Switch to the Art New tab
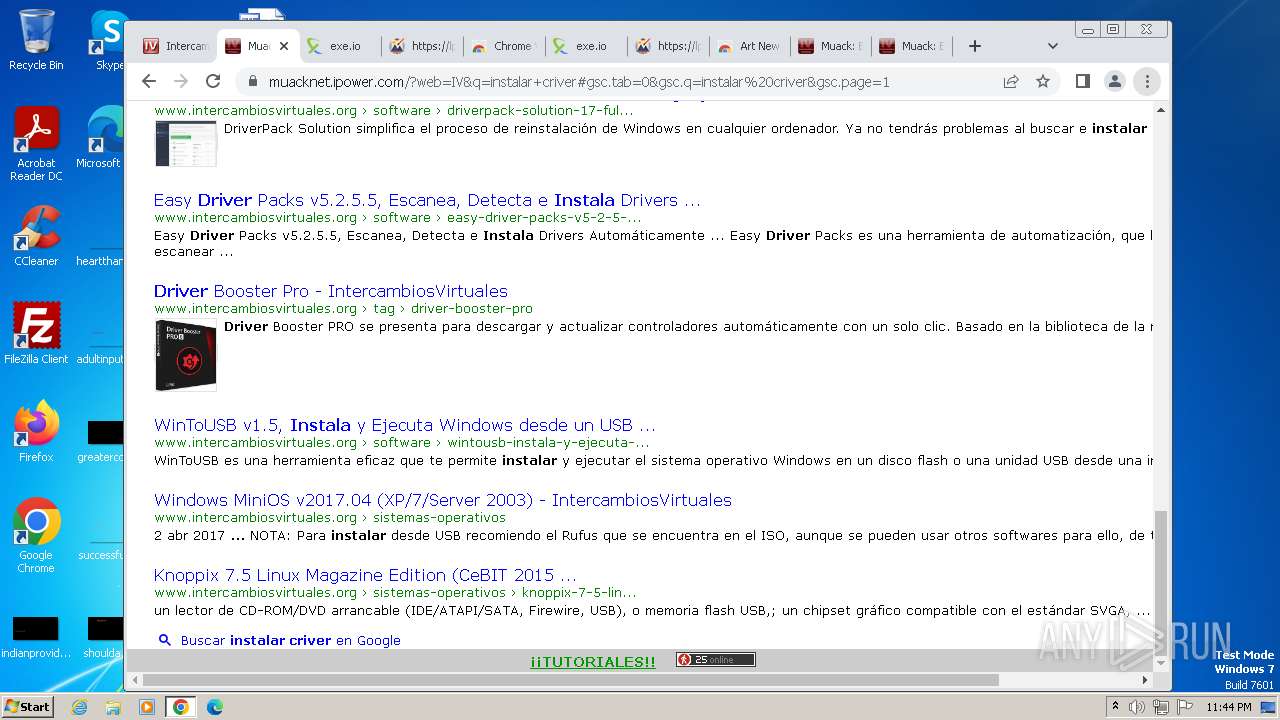The width and height of the screenshot is (1280, 720). [x=749, y=46]
